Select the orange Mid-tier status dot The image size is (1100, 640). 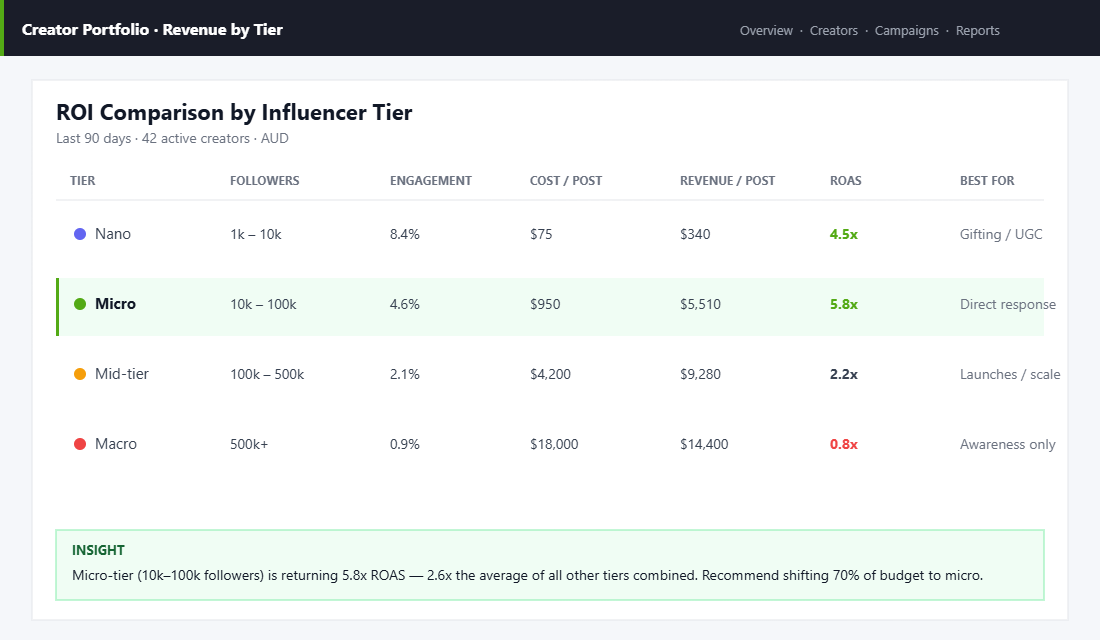pyautogui.click(x=81, y=374)
